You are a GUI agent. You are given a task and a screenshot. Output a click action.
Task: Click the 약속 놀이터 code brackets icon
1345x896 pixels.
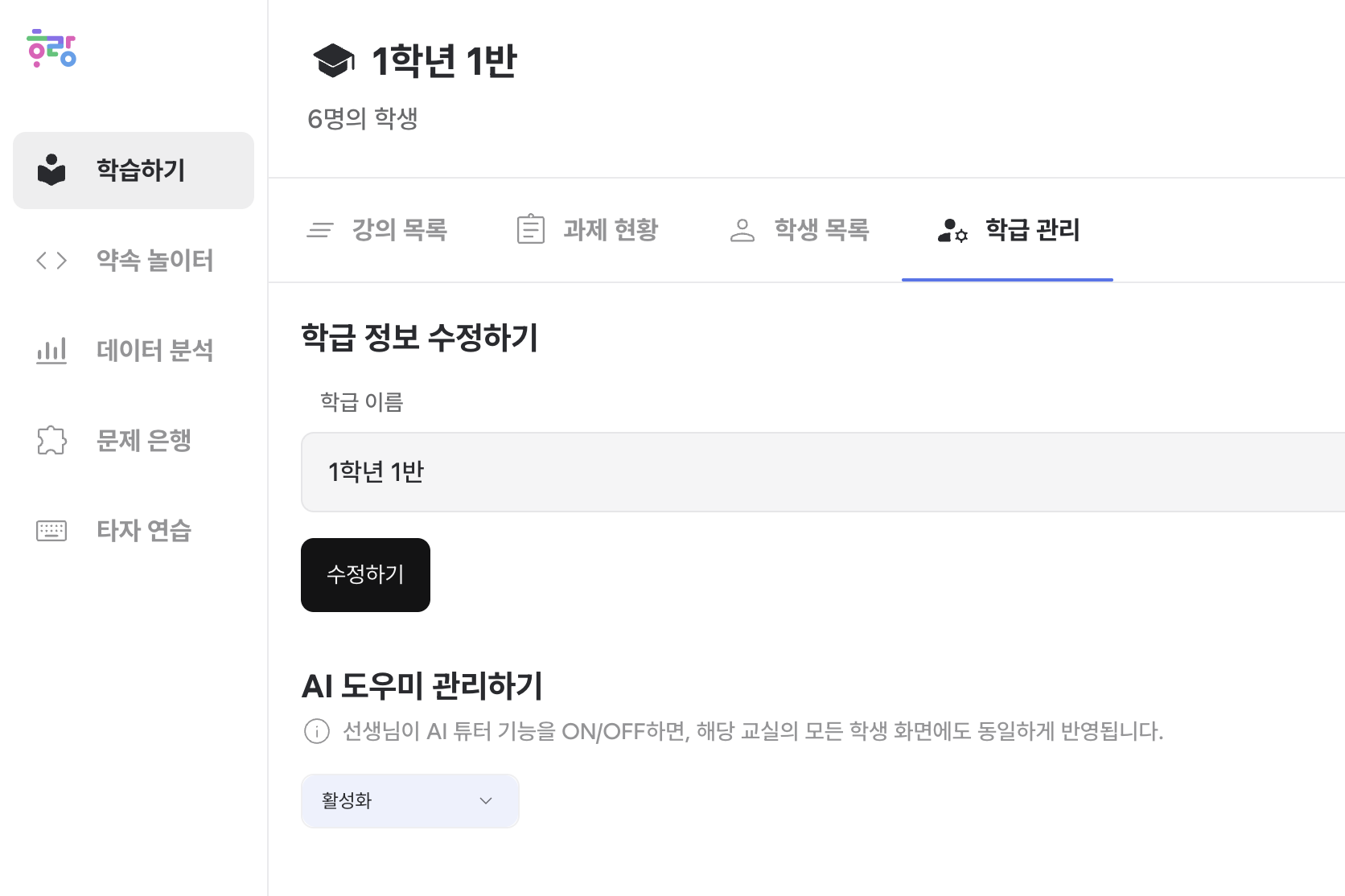51,261
